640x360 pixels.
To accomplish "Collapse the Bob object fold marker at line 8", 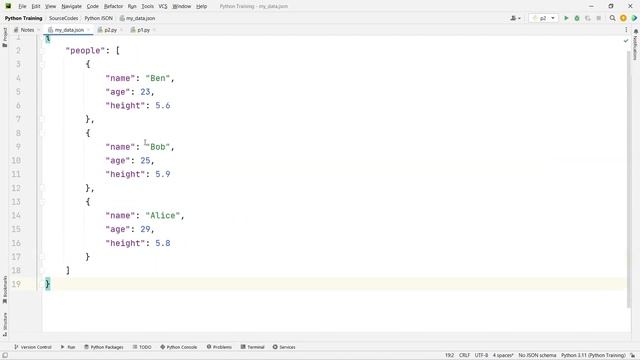I will tap(42, 133).
